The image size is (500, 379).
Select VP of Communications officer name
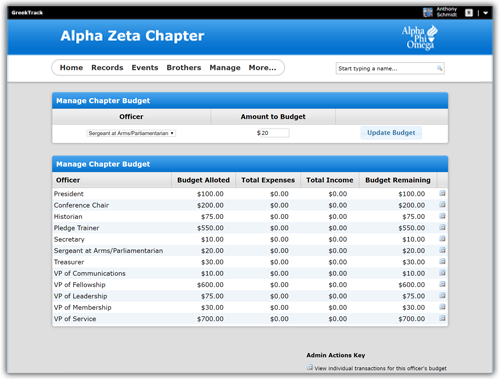click(90, 273)
